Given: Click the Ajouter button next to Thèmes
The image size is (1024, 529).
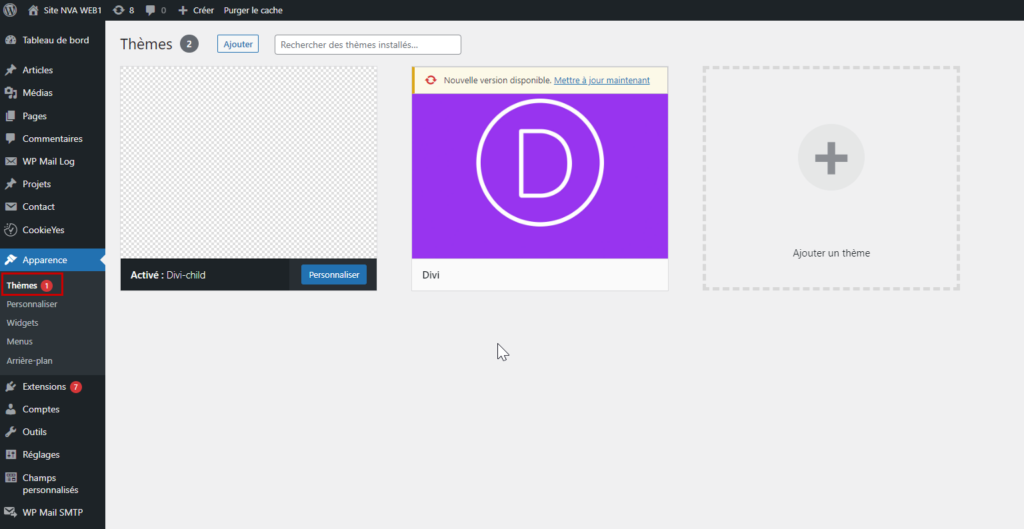Looking at the screenshot, I should [x=238, y=44].
